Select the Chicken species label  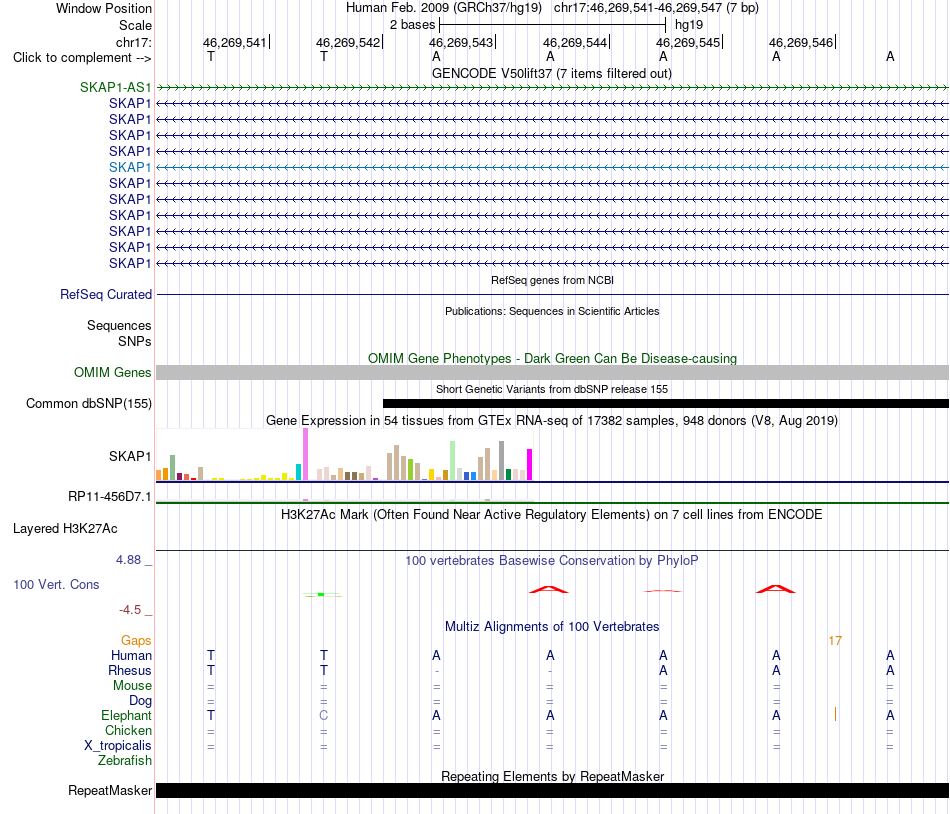128,730
